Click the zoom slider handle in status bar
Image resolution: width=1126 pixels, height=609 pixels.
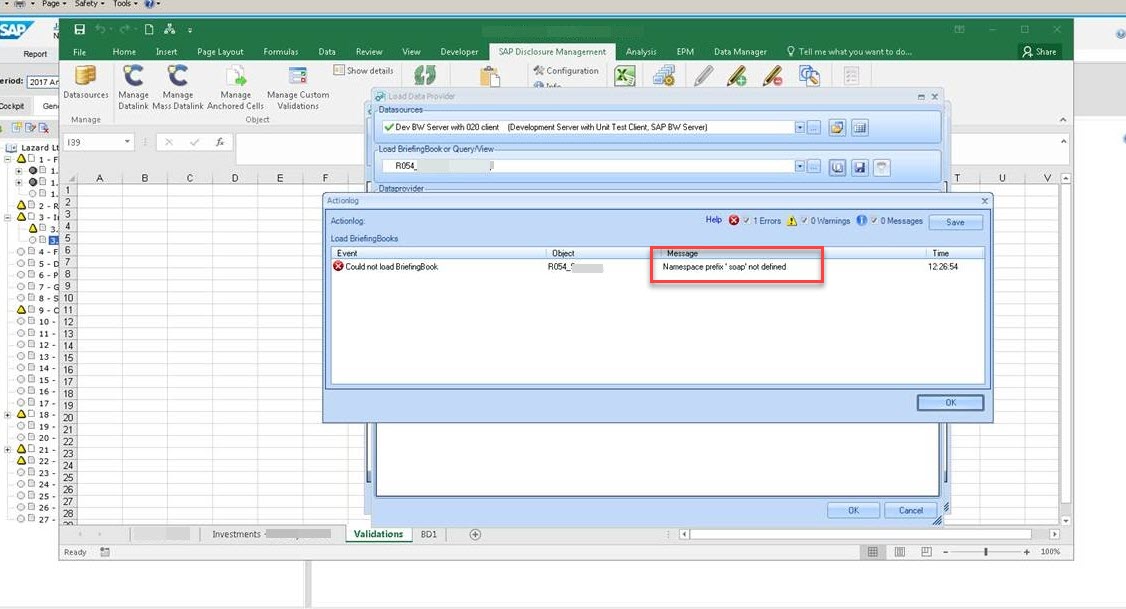click(986, 552)
